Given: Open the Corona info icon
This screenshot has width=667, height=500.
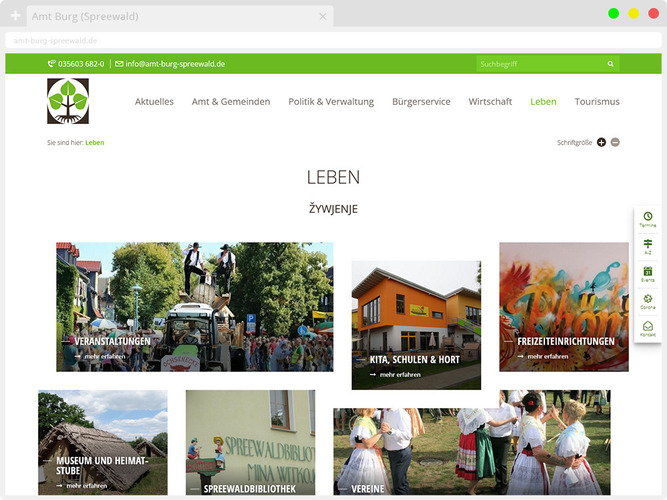Looking at the screenshot, I should click(648, 301).
